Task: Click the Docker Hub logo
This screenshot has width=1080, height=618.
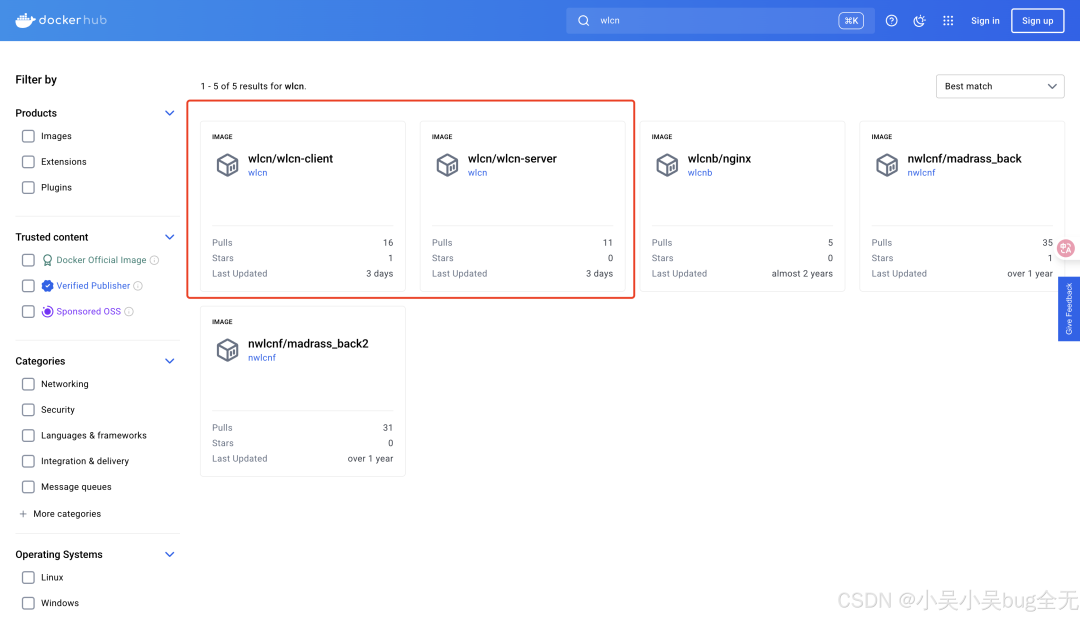Action: point(61,20)
